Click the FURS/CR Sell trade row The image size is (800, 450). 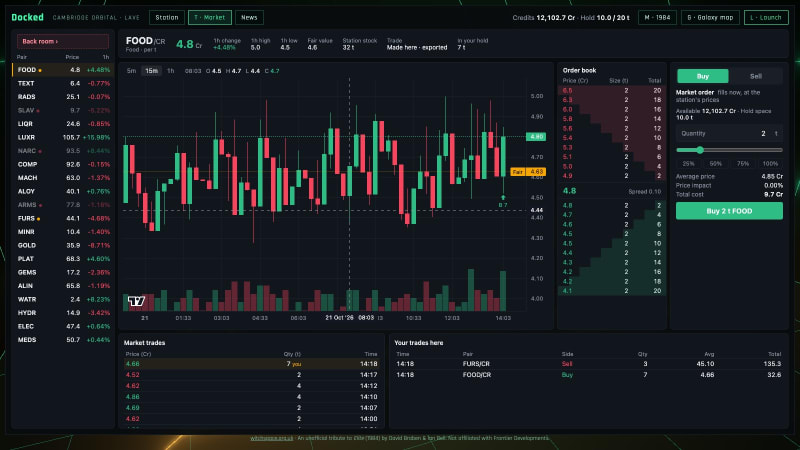588,364
